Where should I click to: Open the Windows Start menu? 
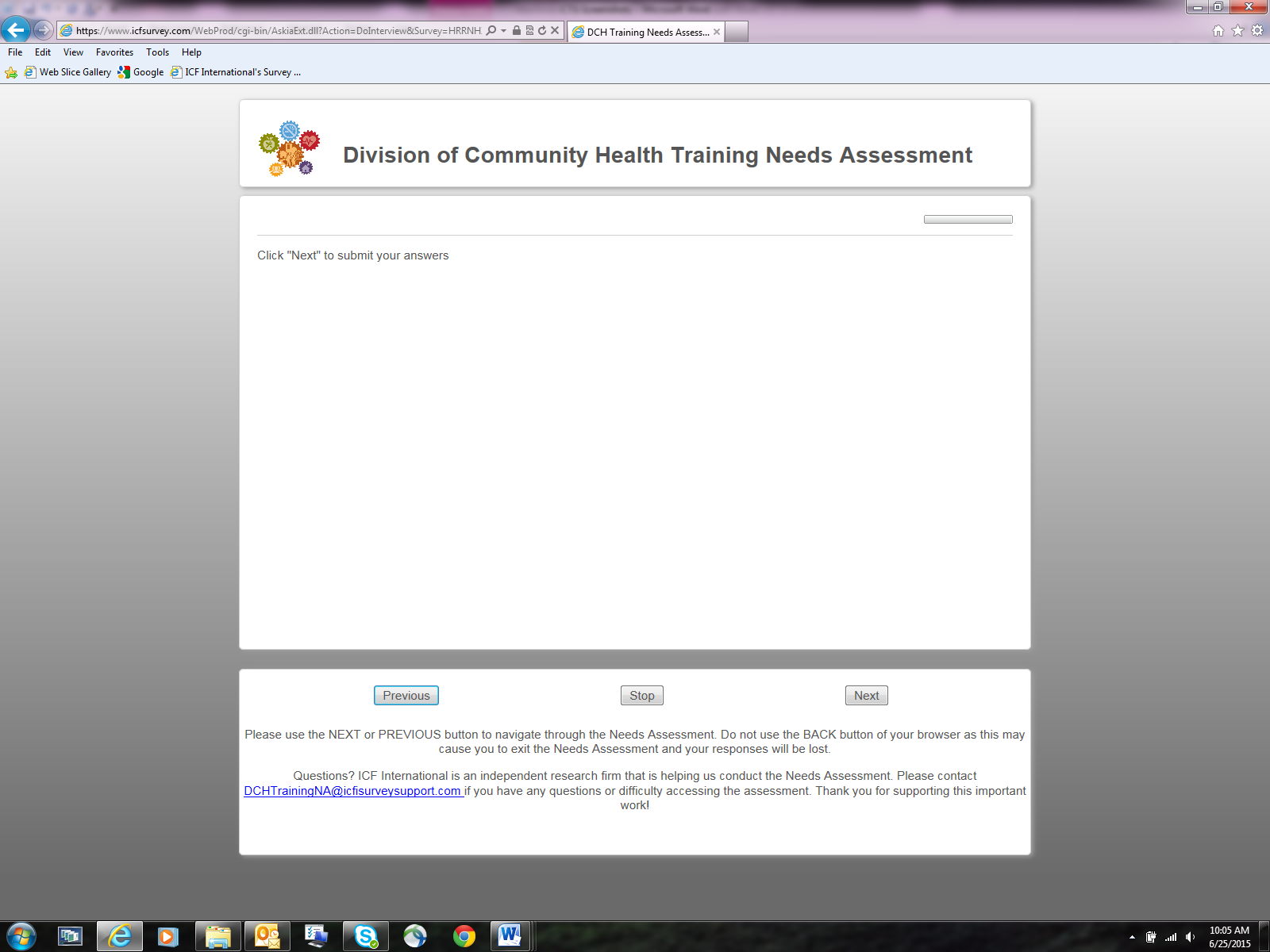(21, 937)
